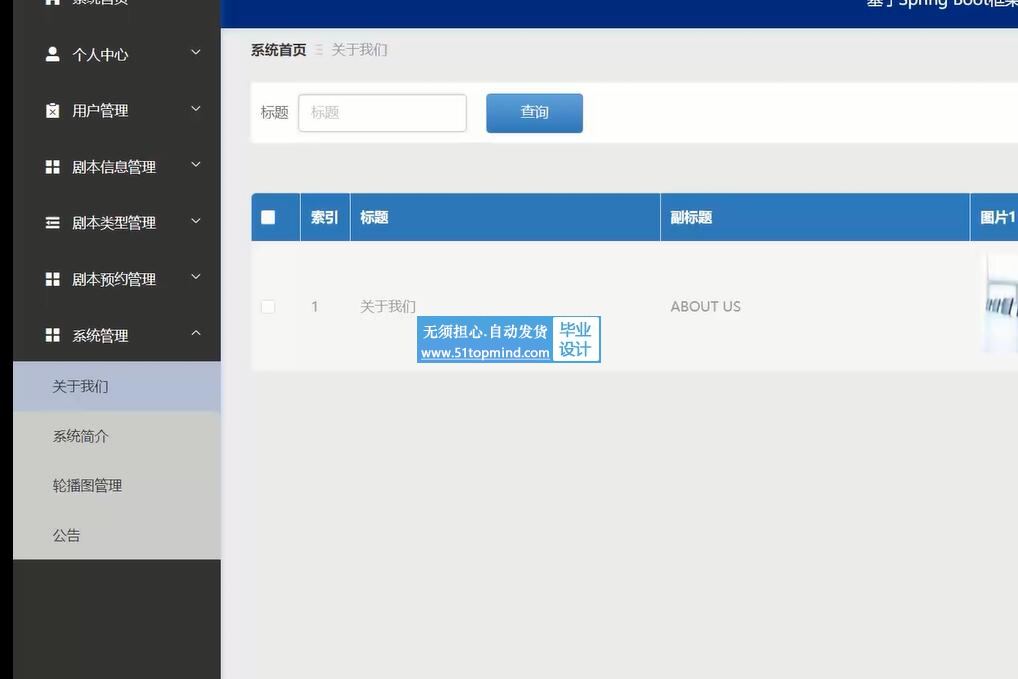
Task: Click 关于我们 in the breadcrumb
Action: point(359,50)
